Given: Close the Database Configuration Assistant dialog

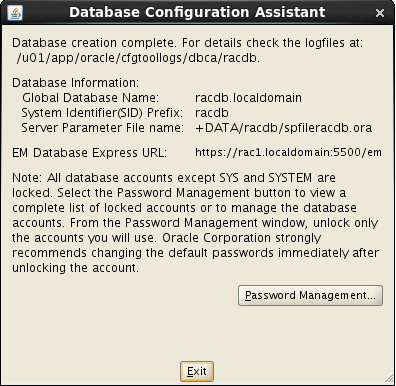Looking at the screenshot, I should click(379, 13).
